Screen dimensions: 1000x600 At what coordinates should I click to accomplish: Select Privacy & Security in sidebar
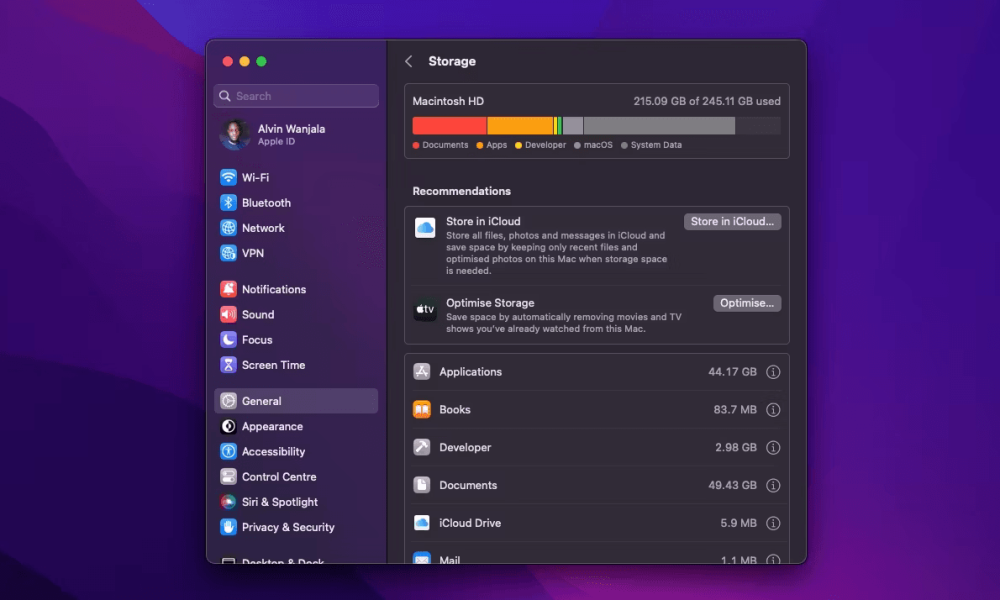pyautogui.click(x=288, y=527)
